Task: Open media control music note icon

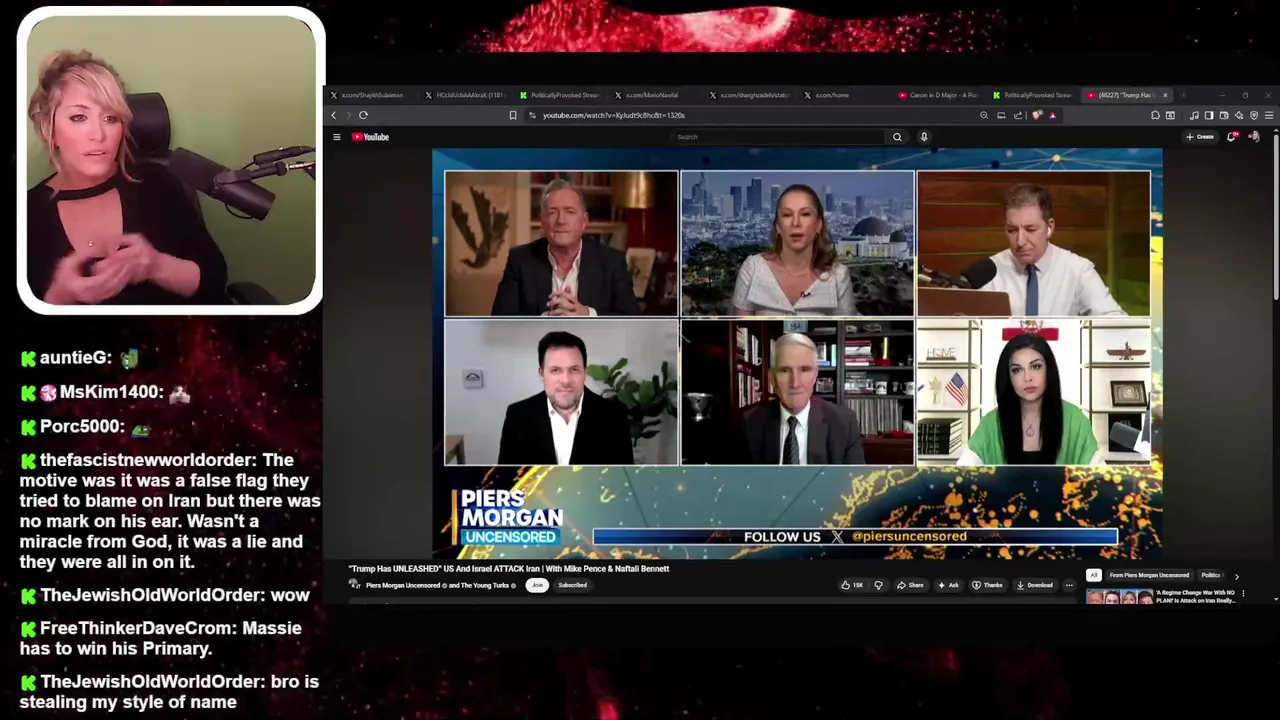Action: [1194, 115]
